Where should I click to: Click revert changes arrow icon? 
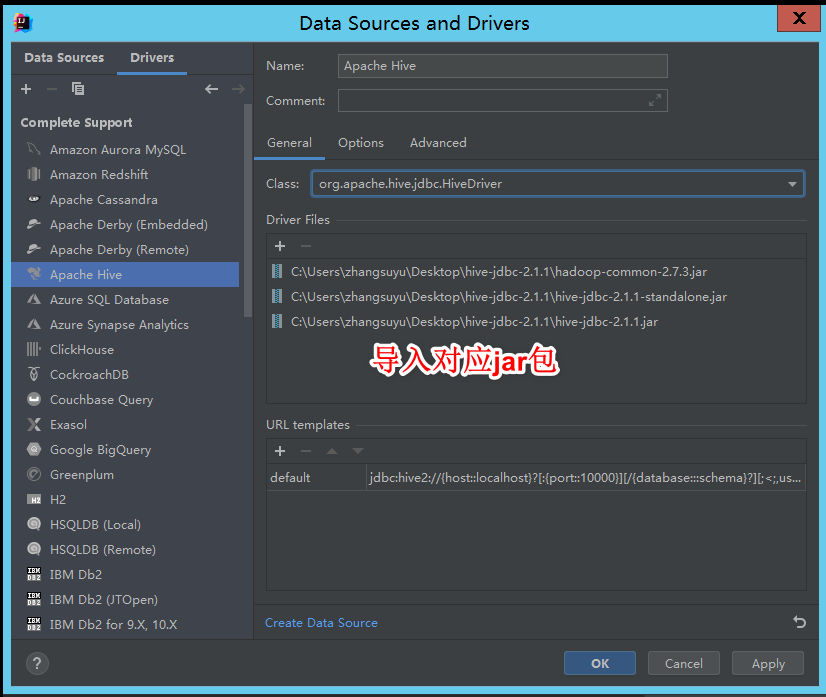[799, 622]
